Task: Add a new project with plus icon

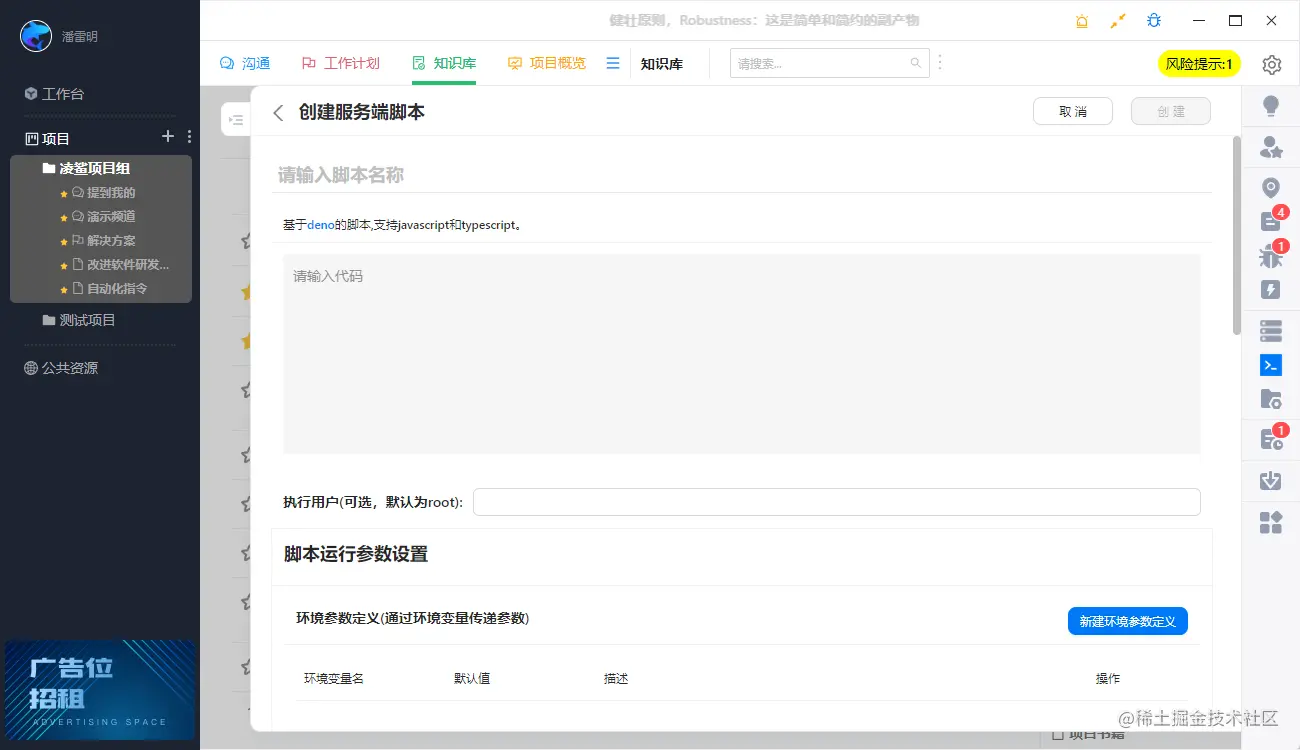Action: 168,136
